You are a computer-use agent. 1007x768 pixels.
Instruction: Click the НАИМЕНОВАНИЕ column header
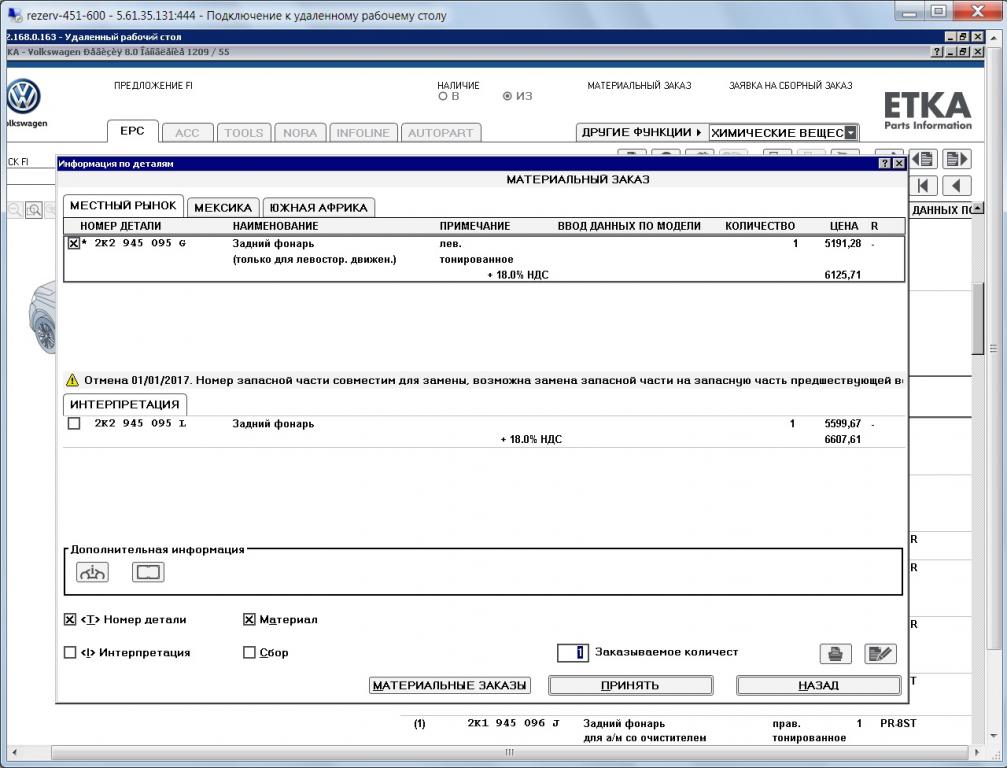[x=276, y=226]
